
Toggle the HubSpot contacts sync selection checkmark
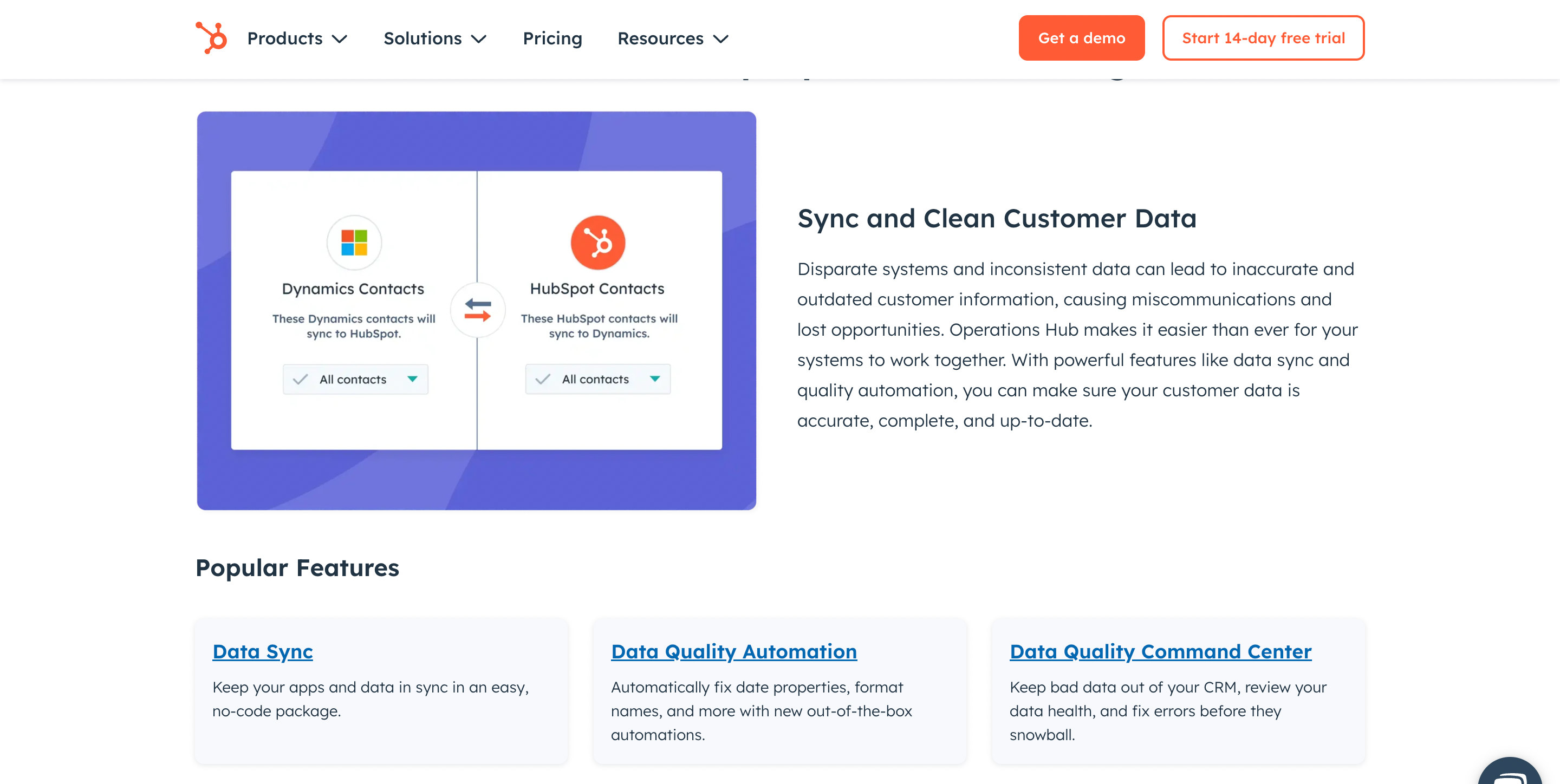543,379
